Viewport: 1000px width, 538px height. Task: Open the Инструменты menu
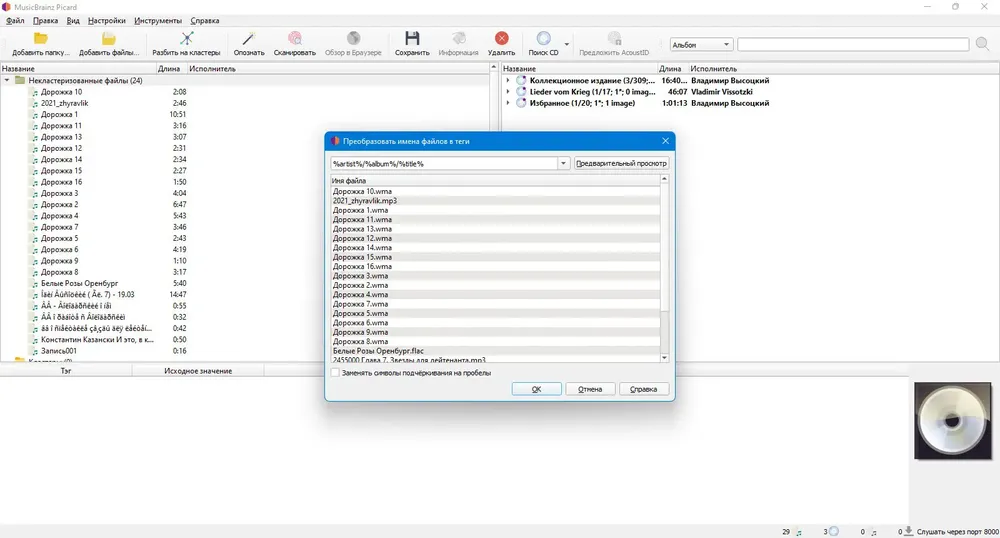158,20
